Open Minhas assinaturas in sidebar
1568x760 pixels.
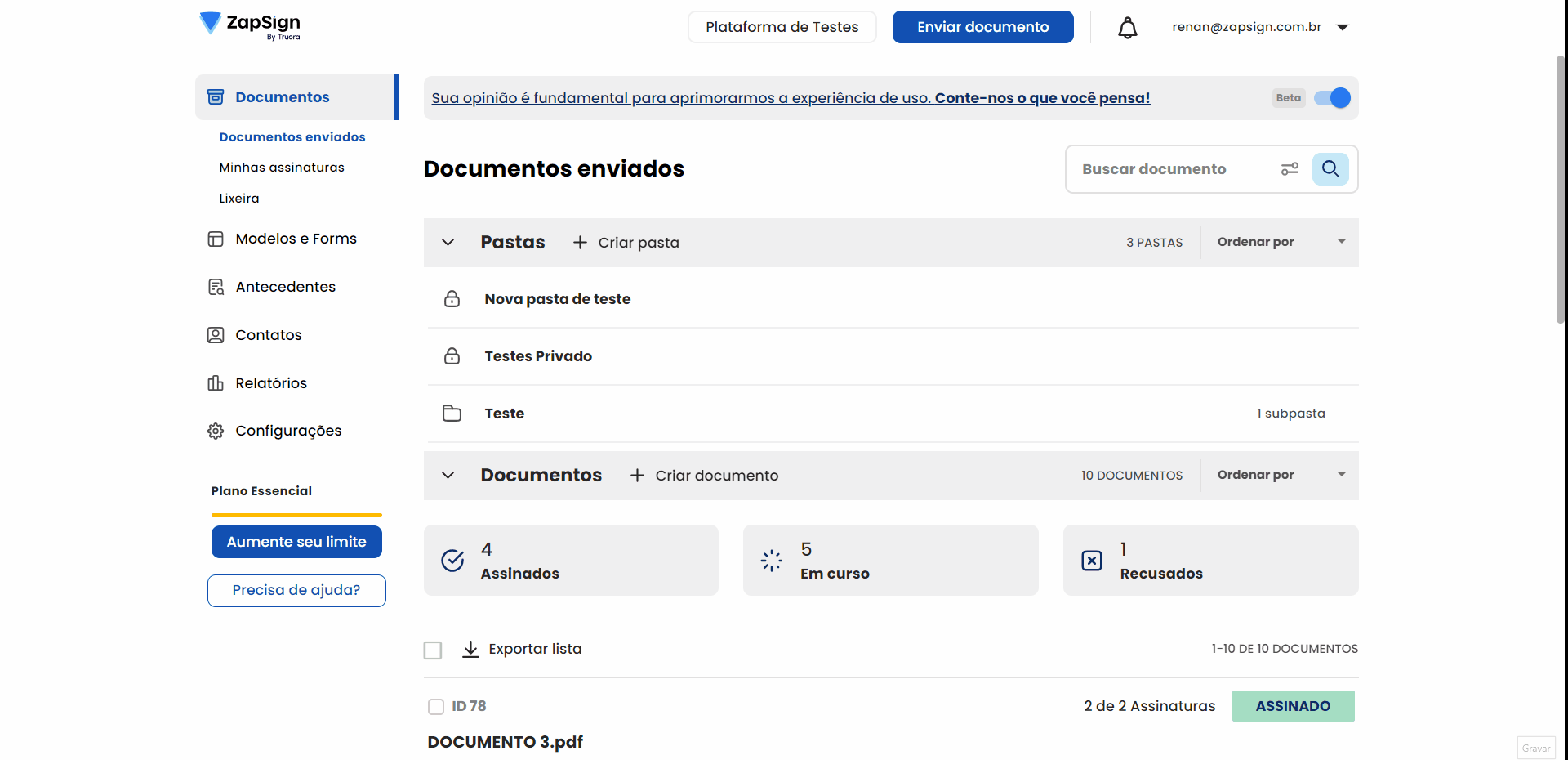tap(282, 168)
